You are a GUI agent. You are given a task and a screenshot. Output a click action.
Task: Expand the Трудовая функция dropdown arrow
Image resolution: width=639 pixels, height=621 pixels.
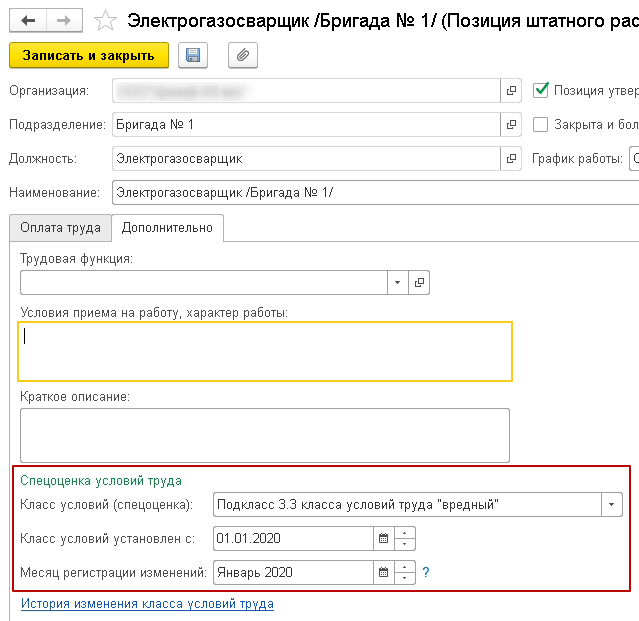tap(397, 282)
